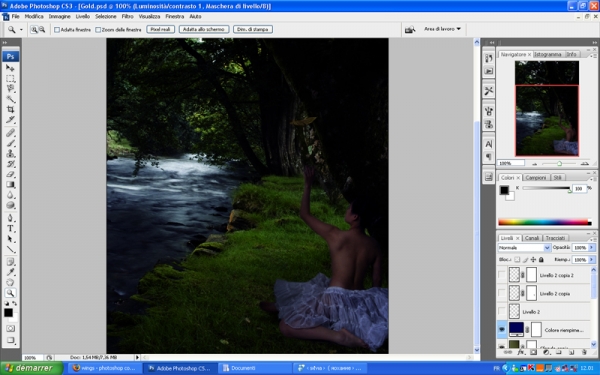Switch to the Istogramma tab
The image size is (600, 375).
(x=548, y=54)
